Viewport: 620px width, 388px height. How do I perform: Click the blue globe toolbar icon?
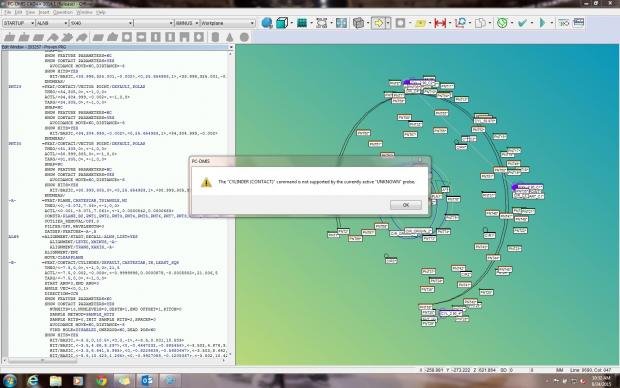pos(267,23)
